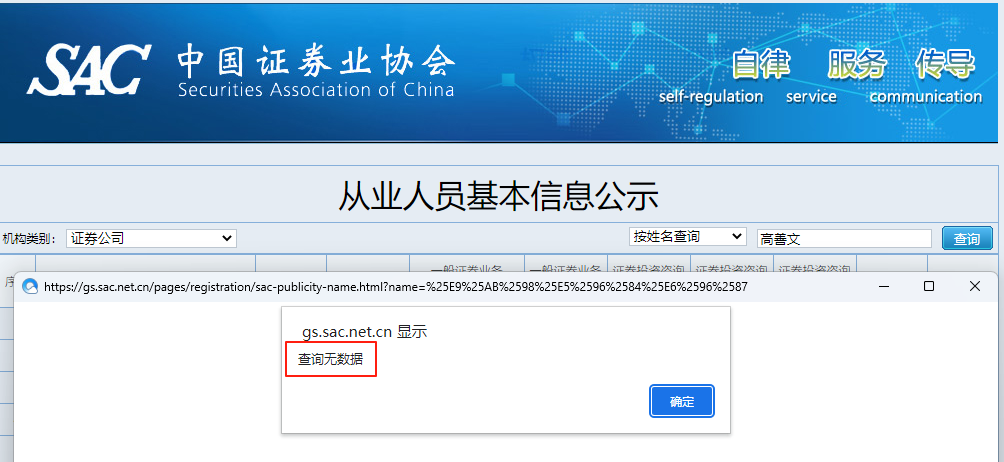Minimize the popup query window

coord(884,286)
